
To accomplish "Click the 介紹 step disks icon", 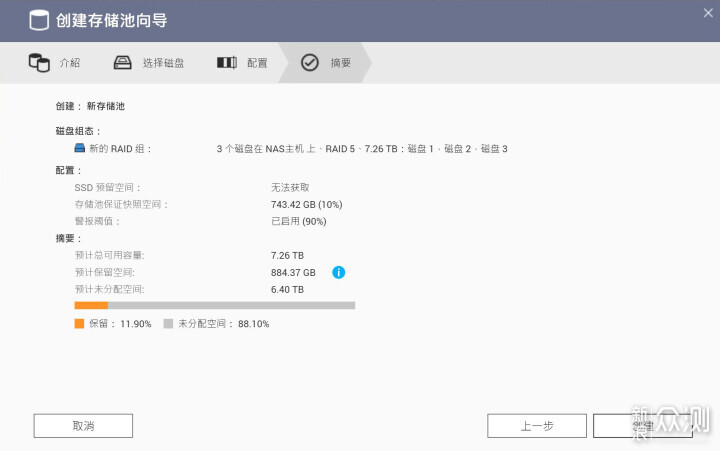I will click(x=39, y=62).
